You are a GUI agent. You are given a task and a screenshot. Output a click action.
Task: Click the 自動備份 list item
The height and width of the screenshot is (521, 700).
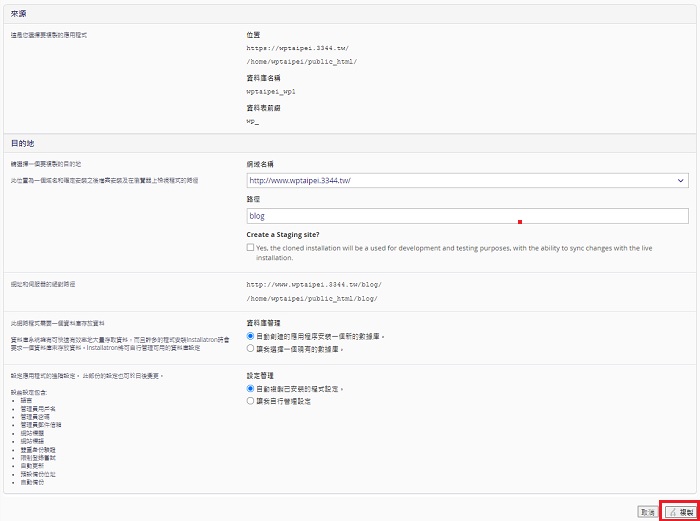[32, 482]
